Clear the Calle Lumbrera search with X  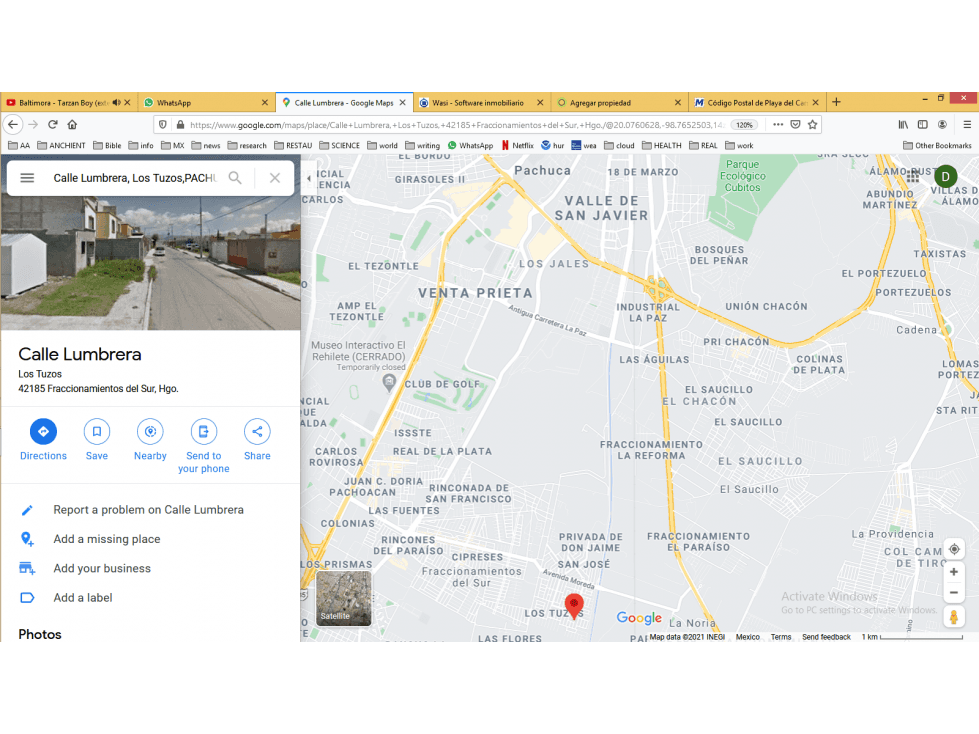coord(275,178)
